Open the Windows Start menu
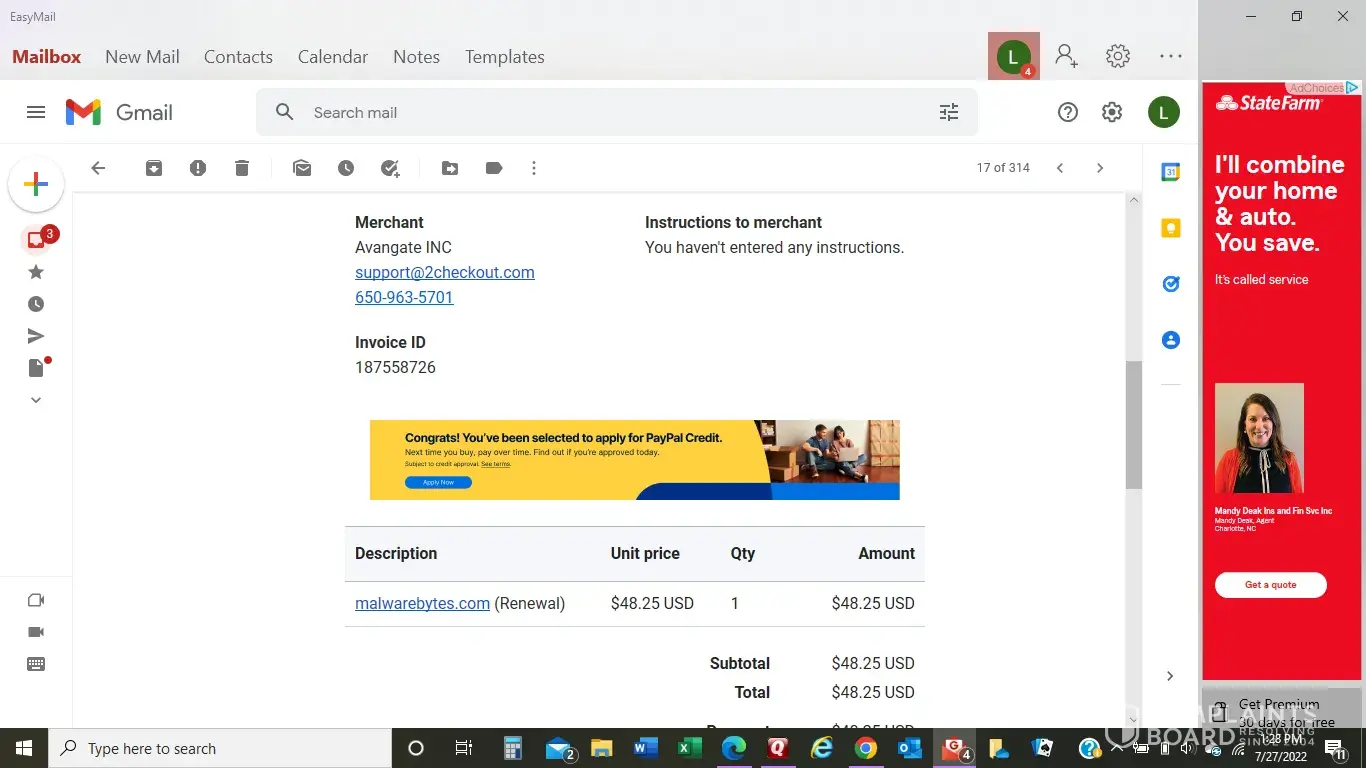The height and width of the screenshot is (768, 1366). (x=24, y=748)
